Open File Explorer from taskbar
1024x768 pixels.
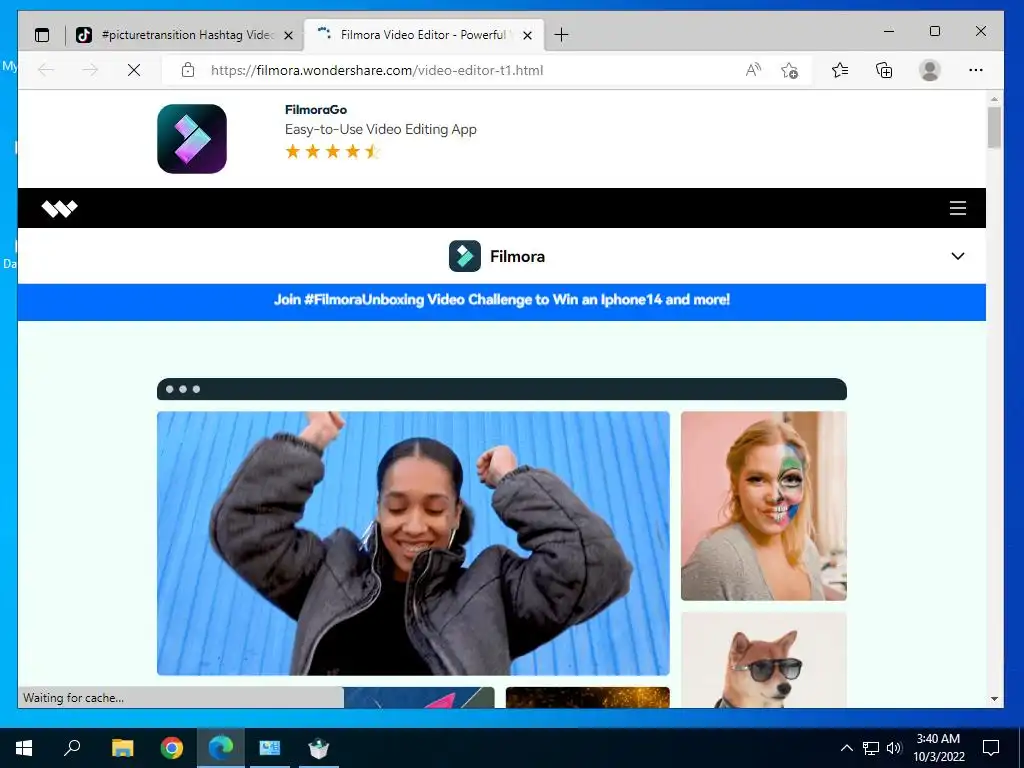[122, 748]
